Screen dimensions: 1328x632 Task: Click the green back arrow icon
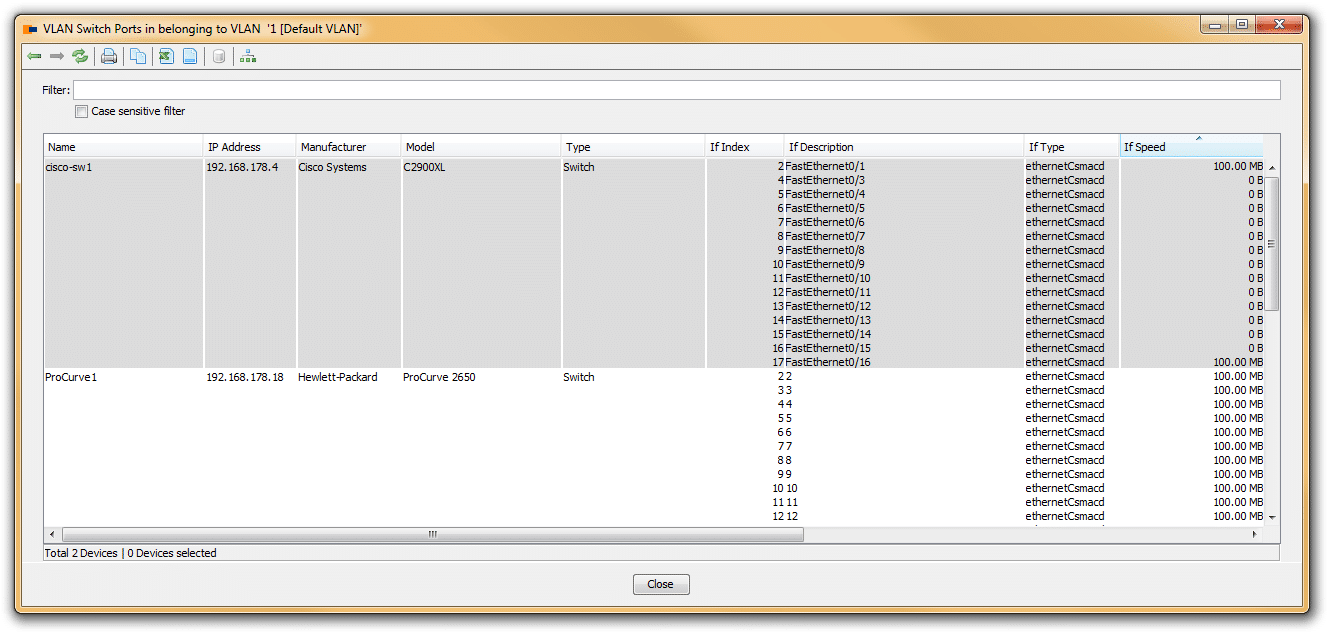(34, 56)
